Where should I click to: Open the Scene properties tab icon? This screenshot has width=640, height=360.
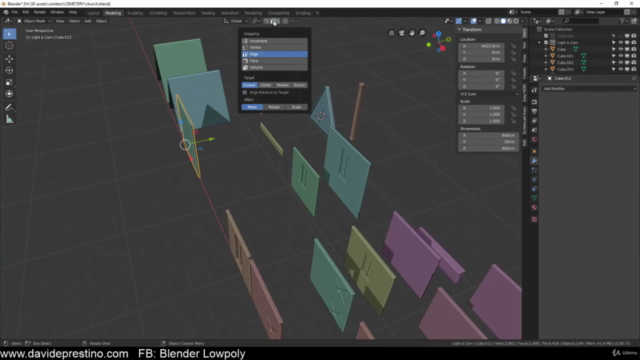click(x=534, y=130)
